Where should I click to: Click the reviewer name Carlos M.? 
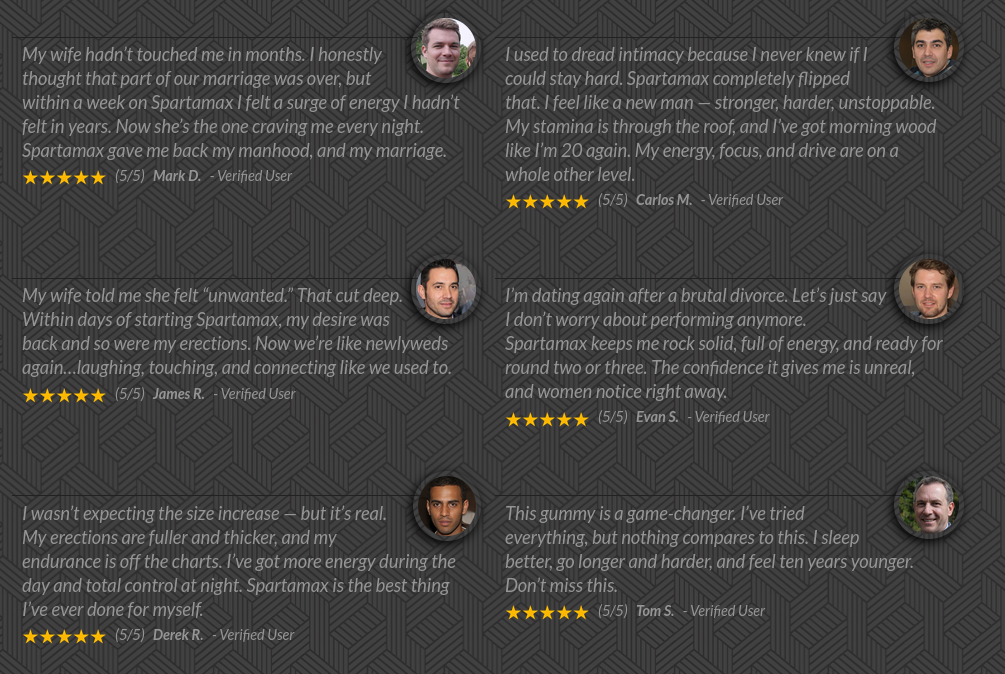(664, 200)
